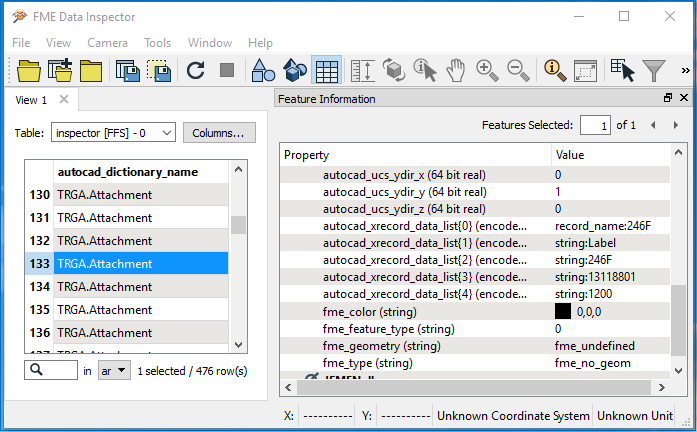This screenshot has height=432, width=697.
Task: Activate the Orbit cube tool
Action: [x=394, y=71]
